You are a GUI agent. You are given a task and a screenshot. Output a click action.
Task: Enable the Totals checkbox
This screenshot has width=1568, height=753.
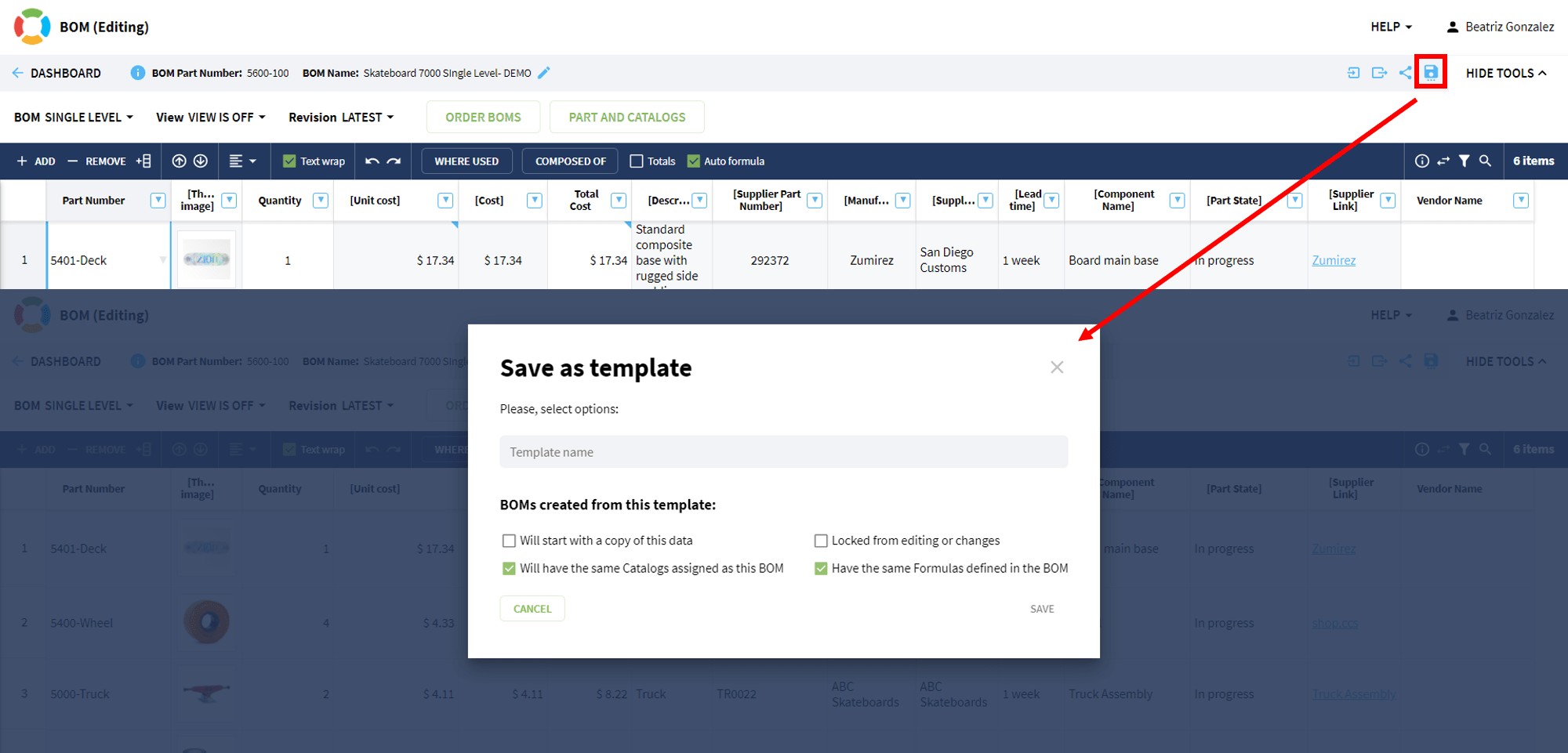point(637,161)
